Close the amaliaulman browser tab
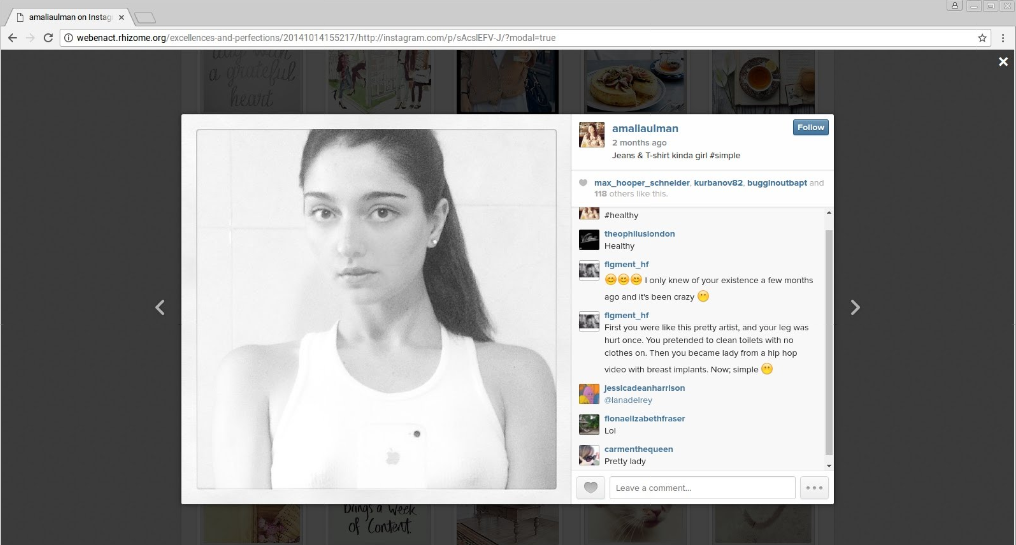Image resolution: width=1016 pixels, height=545 pixels. [121, 17]
